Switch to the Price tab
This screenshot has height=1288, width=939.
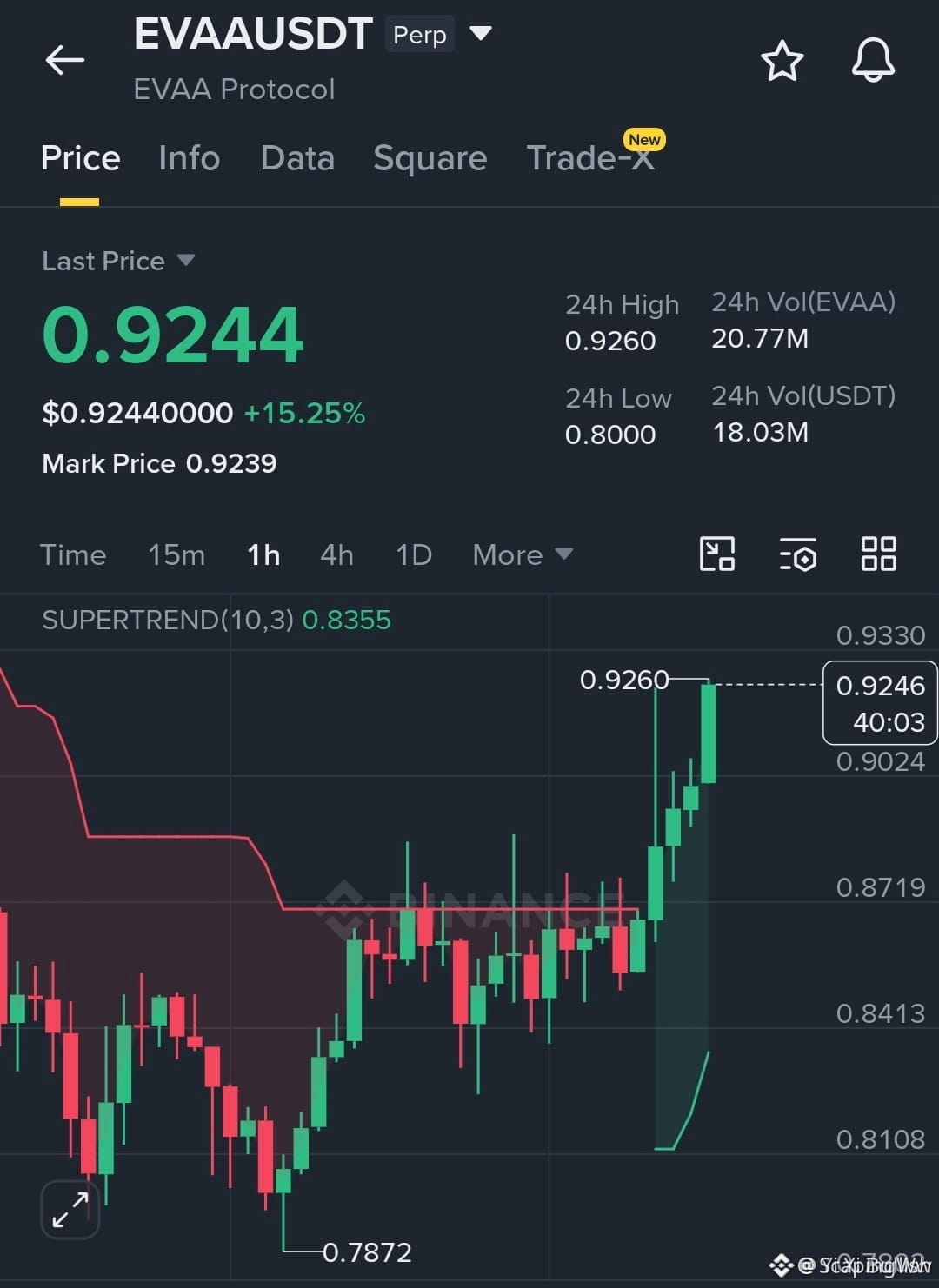pos(80,158)
